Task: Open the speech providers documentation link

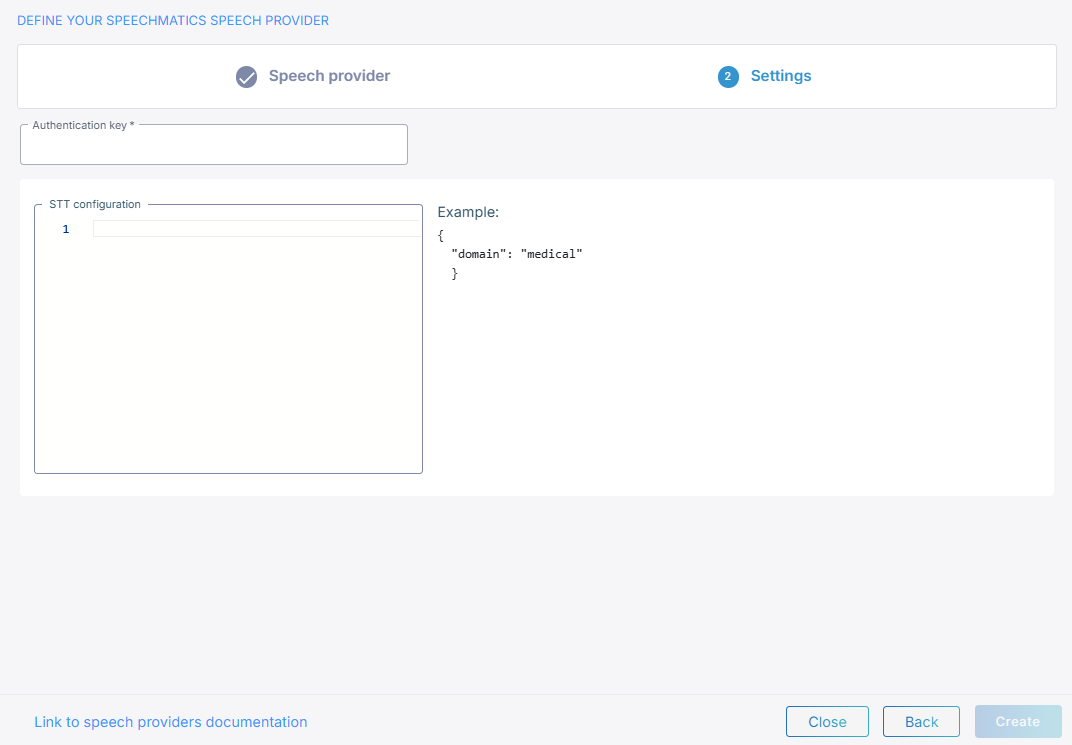Action: [x=171, y=722]
